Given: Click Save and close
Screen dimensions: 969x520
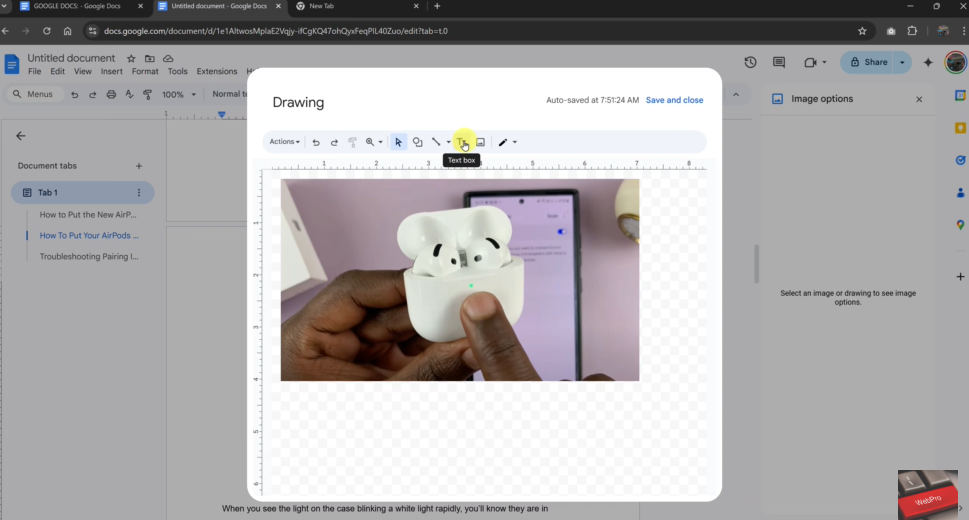Looking at the screenshot, I should [x=674, y=100].
